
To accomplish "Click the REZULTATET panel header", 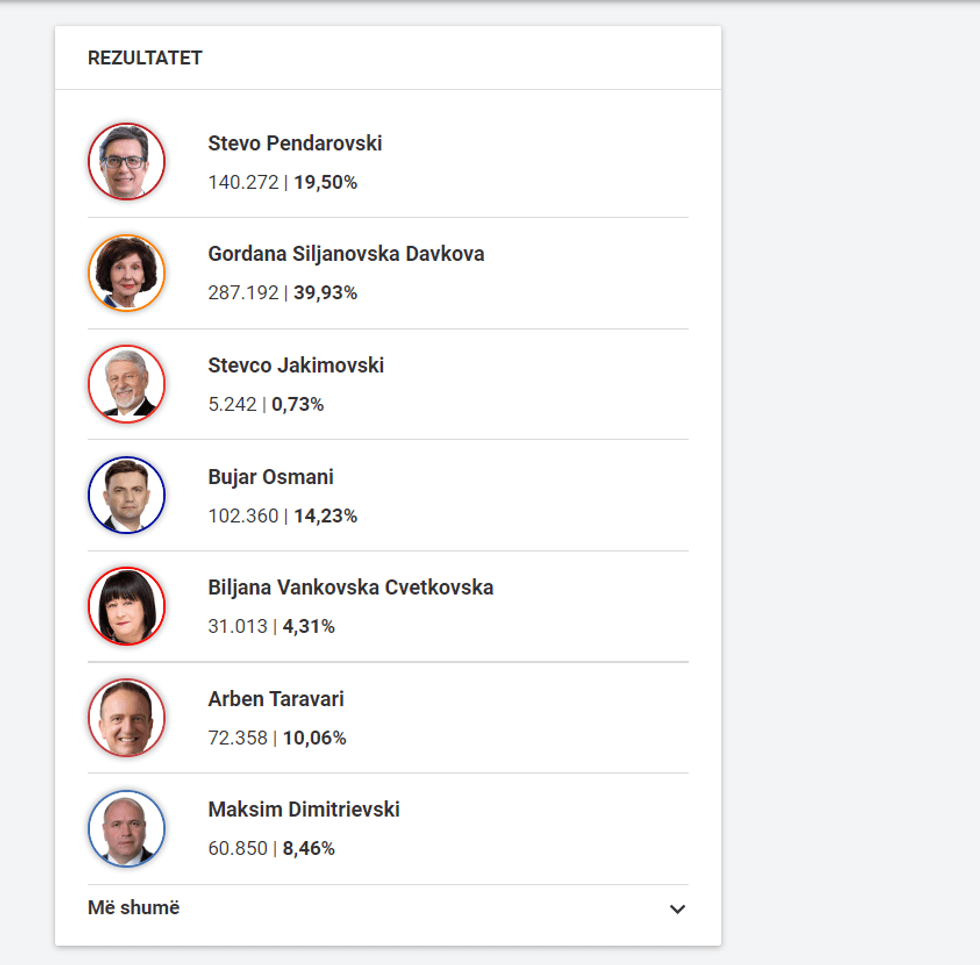I will (x=145, y=58).
